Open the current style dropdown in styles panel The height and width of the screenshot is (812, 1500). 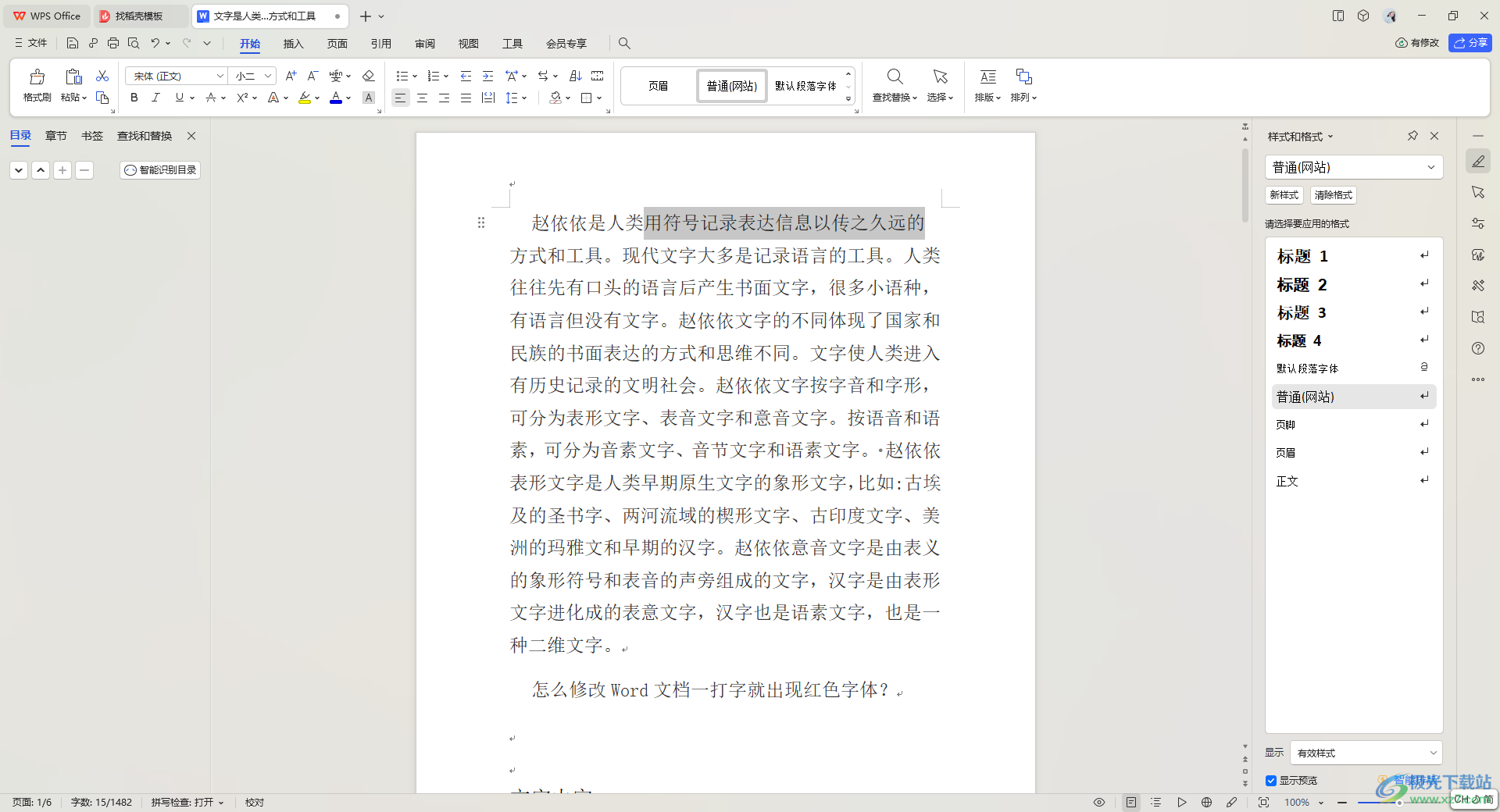click(1431, 167)
